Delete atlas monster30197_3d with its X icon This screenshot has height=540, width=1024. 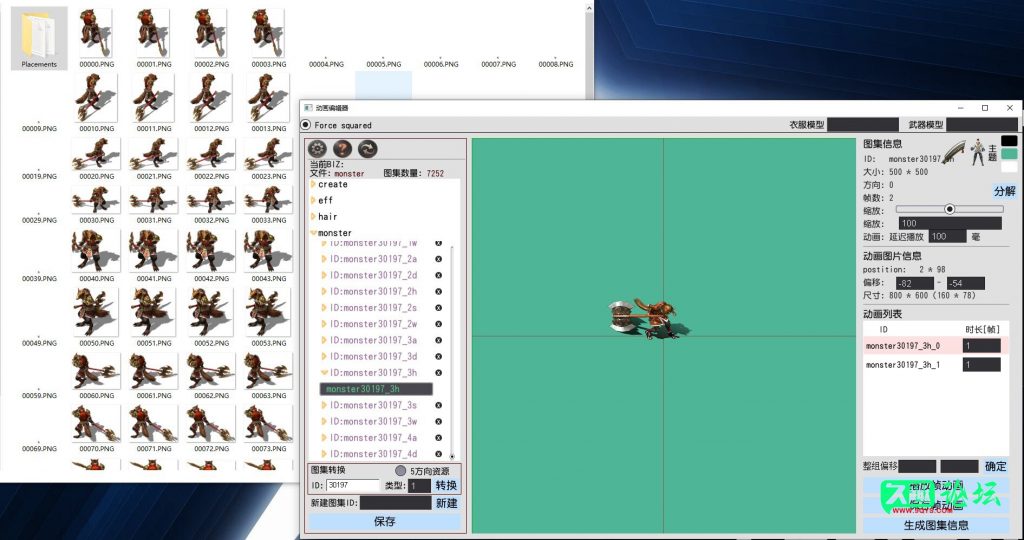(438, 357)
